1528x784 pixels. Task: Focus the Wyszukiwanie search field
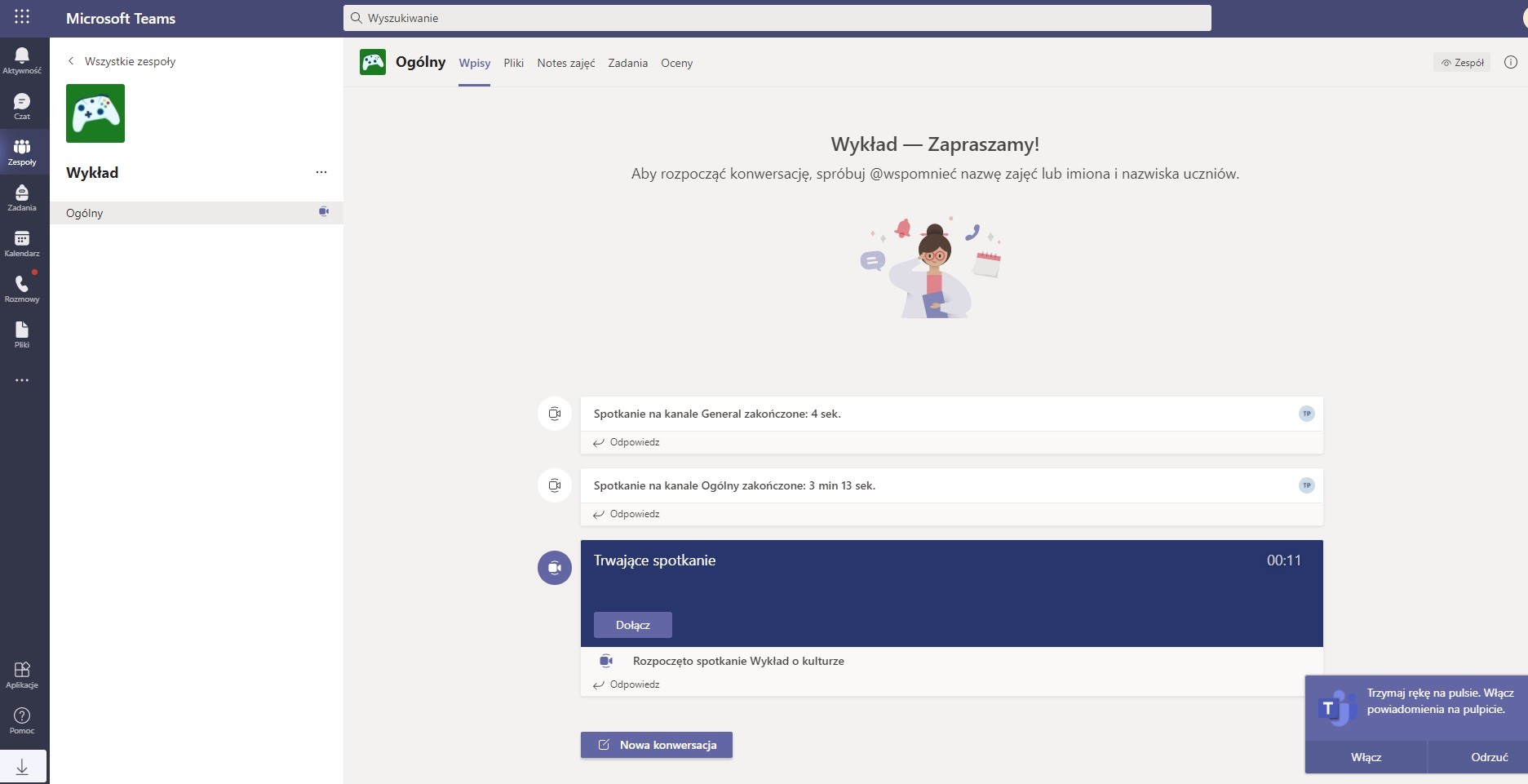(x=777, y=18)
